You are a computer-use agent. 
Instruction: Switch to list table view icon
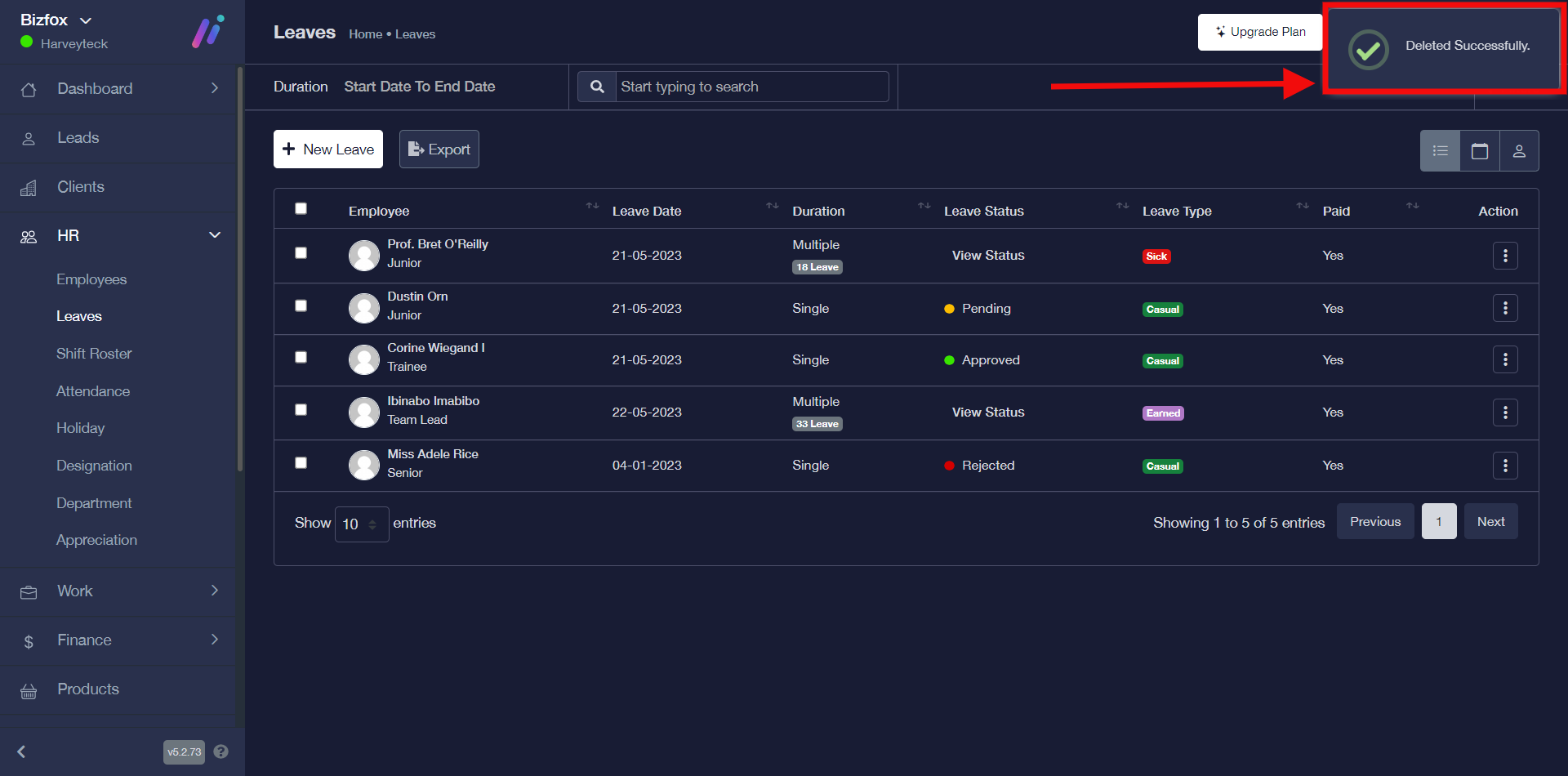coord(1440,151)
